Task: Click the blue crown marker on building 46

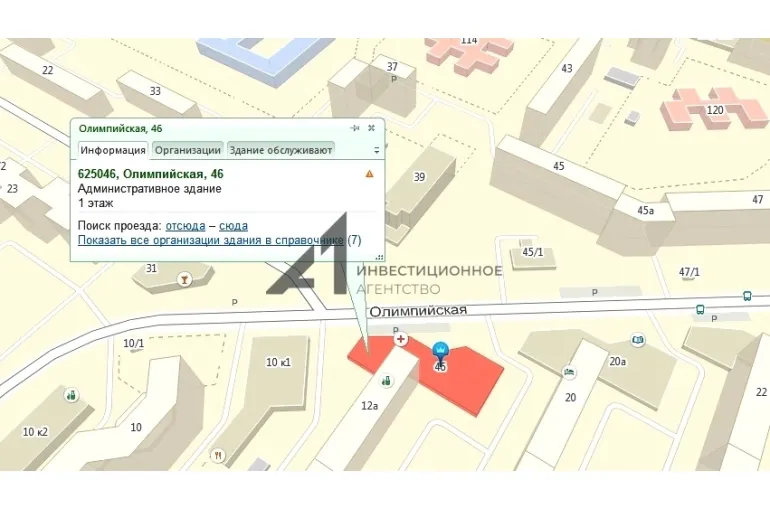Action: [x=440, y=351]
